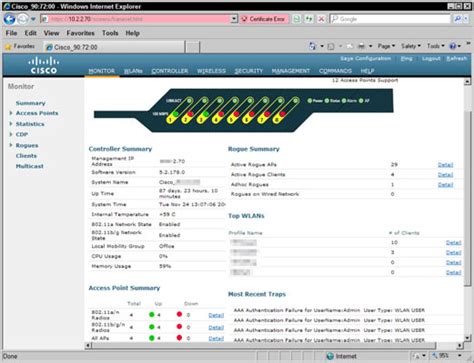Click the Cisco logo
The height and width of the screenshot is (363, 474).
[44, 65]
